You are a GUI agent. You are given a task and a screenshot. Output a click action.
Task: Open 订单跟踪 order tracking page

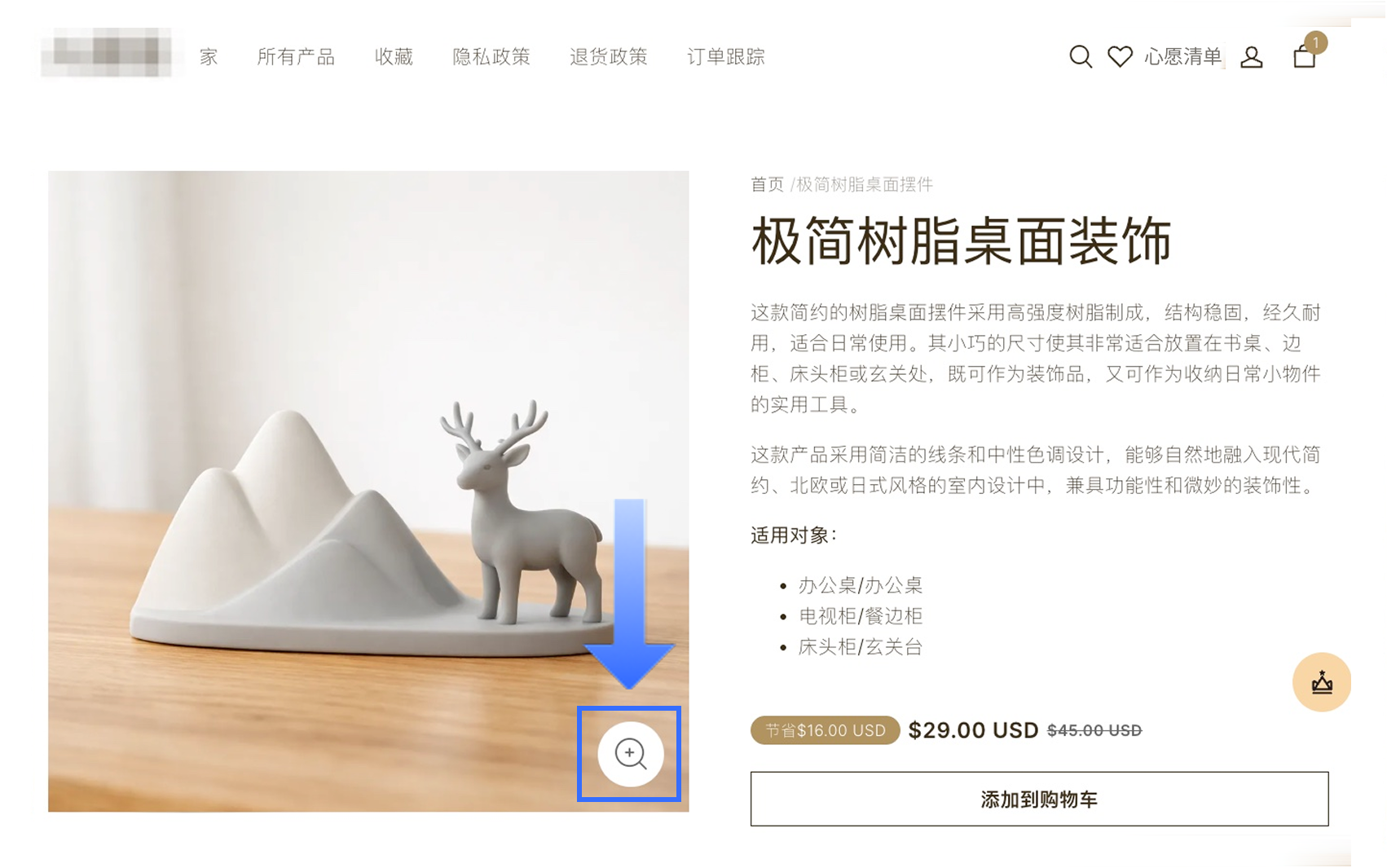point(726,57)
